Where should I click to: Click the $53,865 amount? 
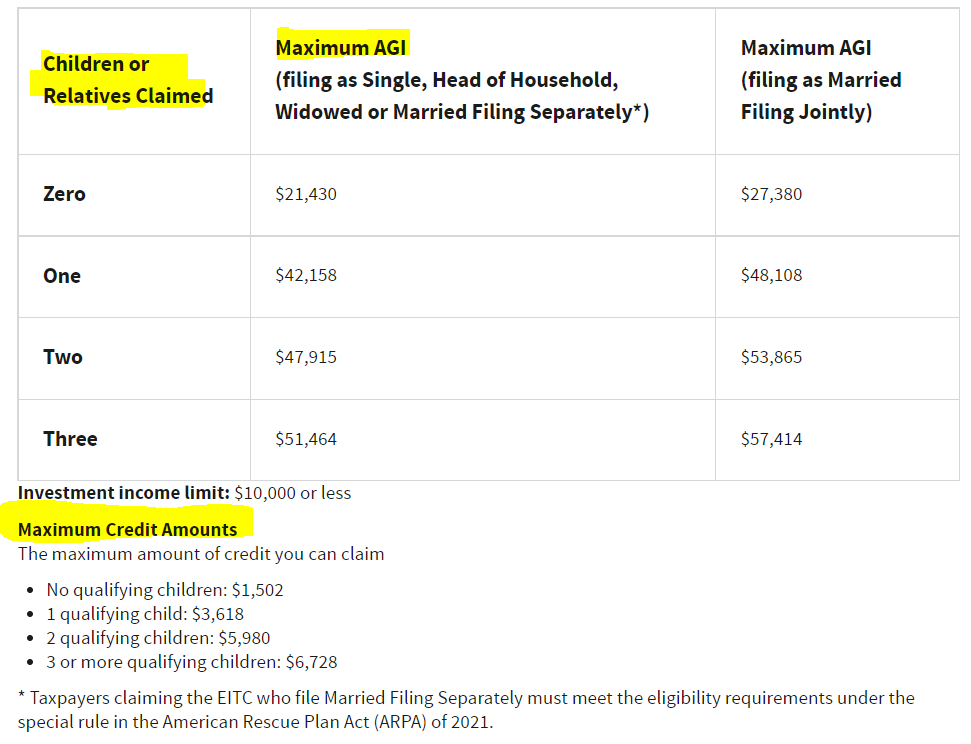tap(771, 357)
